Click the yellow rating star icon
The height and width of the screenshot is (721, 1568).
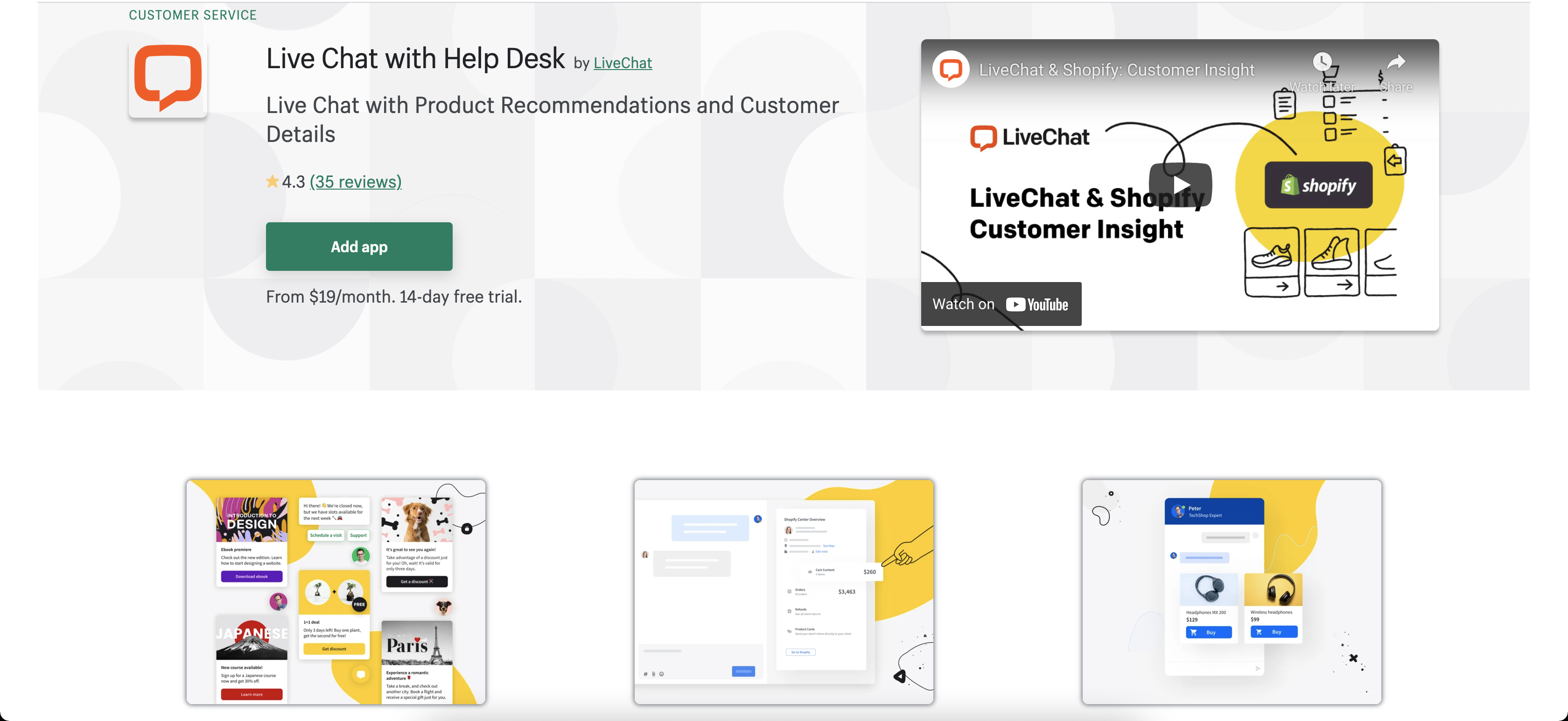(x=272, y=181)
